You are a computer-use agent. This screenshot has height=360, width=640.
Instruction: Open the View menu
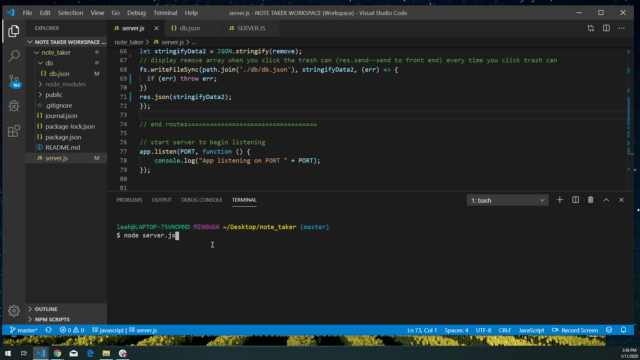97,13
